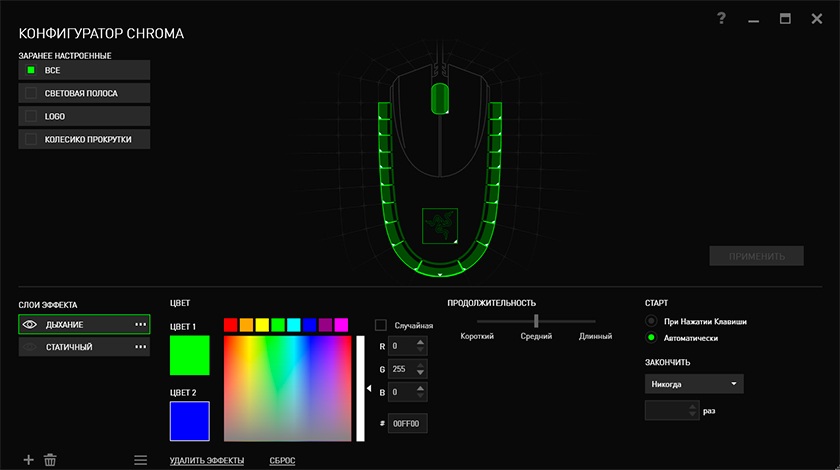The width and height of the screenshot is (840, 470).
Task: Pick the blue preset color swatch
Action: 310,325
